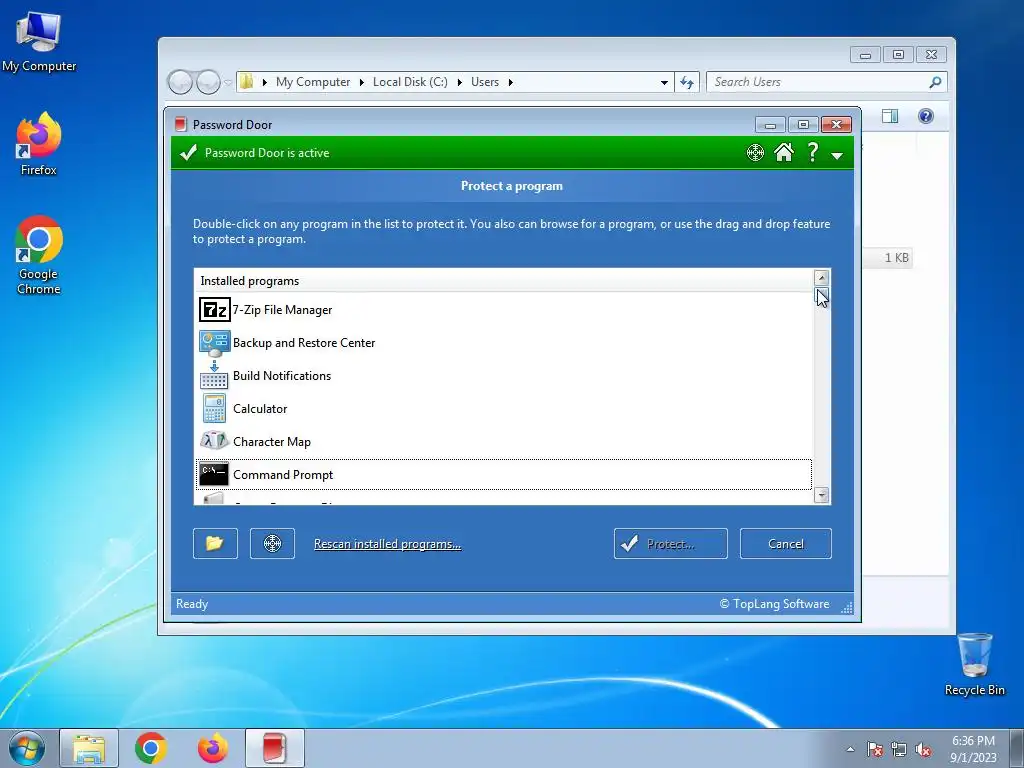
Task: Click the network tray icon
Action: pyautogui.click(x=899, y=750)
